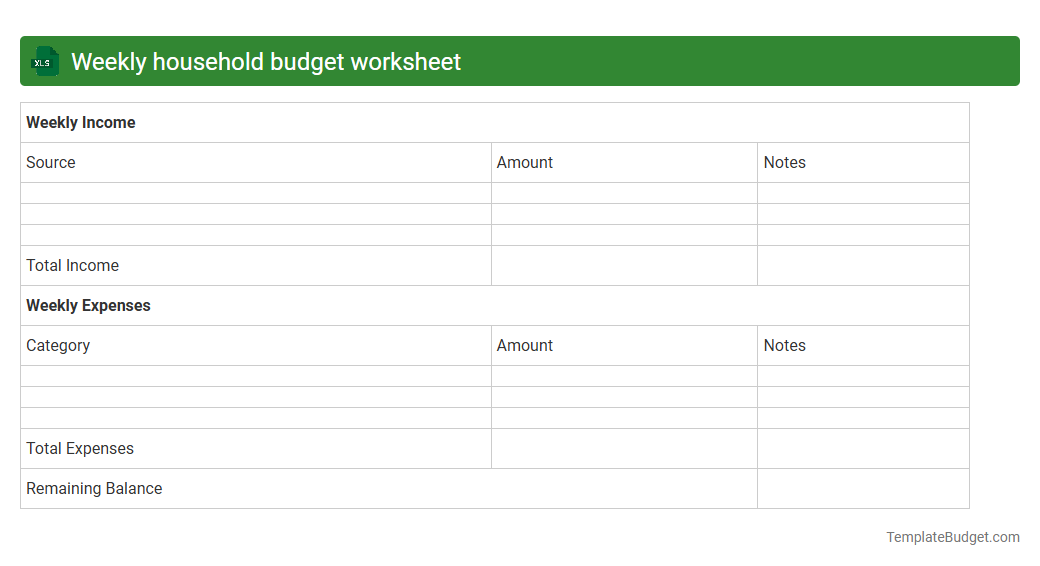This screenshot has width=1040, height=566.
Task: Click the Category column header
Action: (256, 346)
